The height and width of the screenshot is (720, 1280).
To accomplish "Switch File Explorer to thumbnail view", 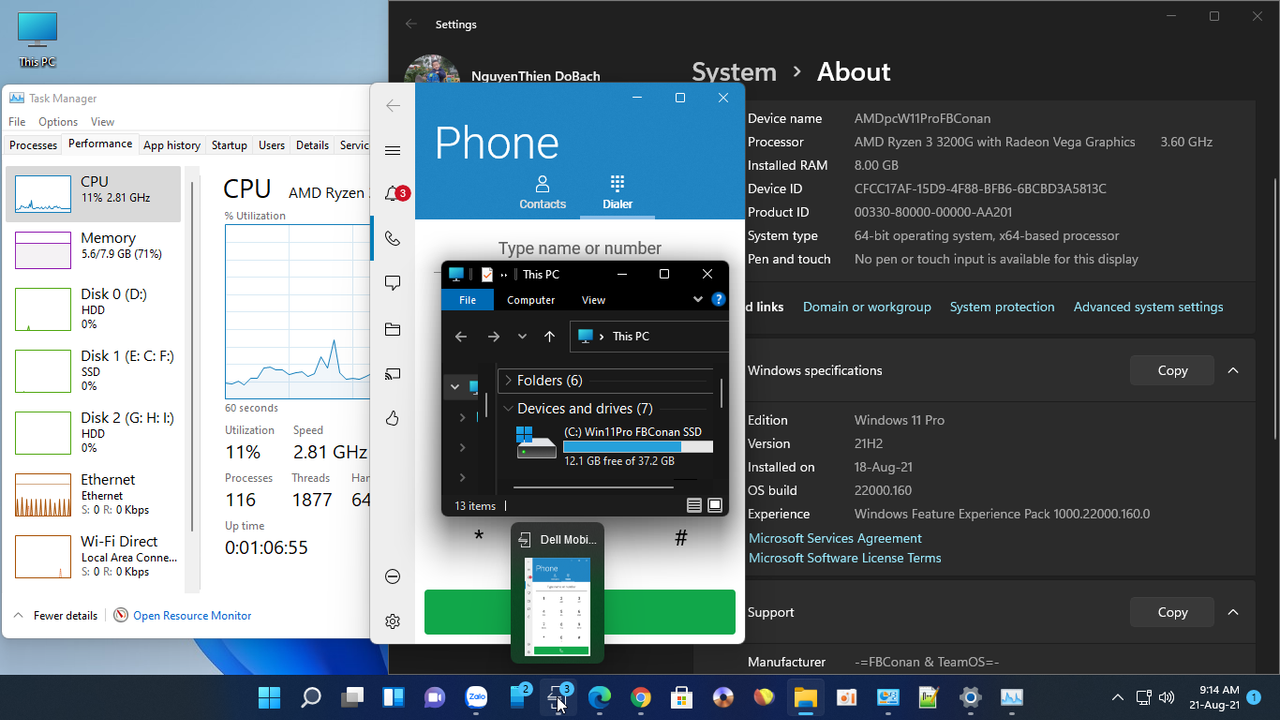I will point(714,505).
